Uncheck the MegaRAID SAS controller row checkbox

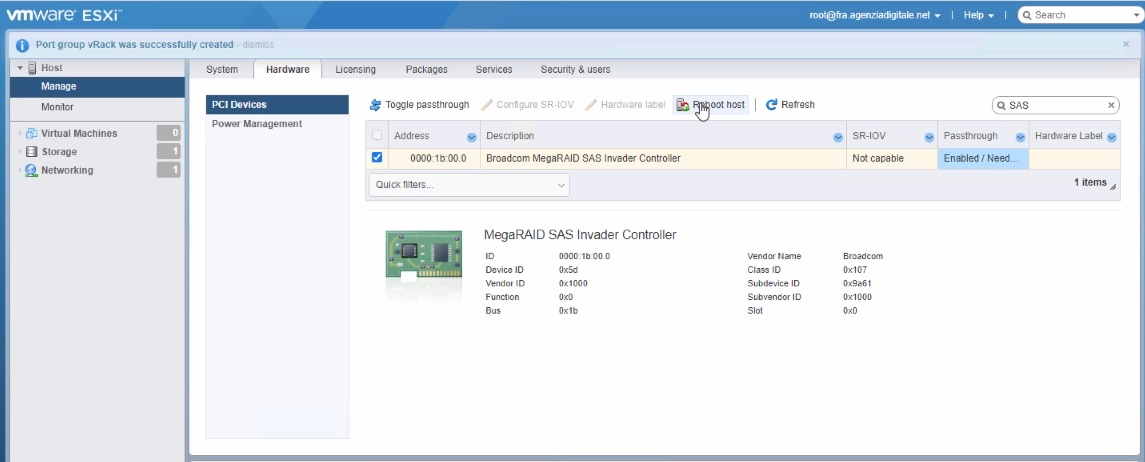click(377, 158)
